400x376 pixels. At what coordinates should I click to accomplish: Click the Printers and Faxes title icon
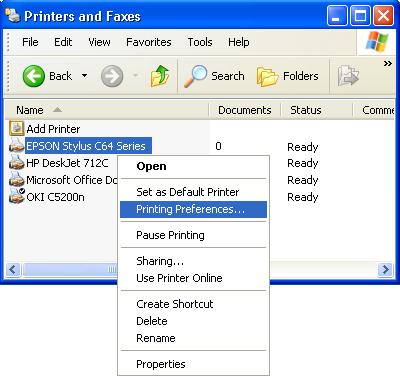(x=13, y=16)
